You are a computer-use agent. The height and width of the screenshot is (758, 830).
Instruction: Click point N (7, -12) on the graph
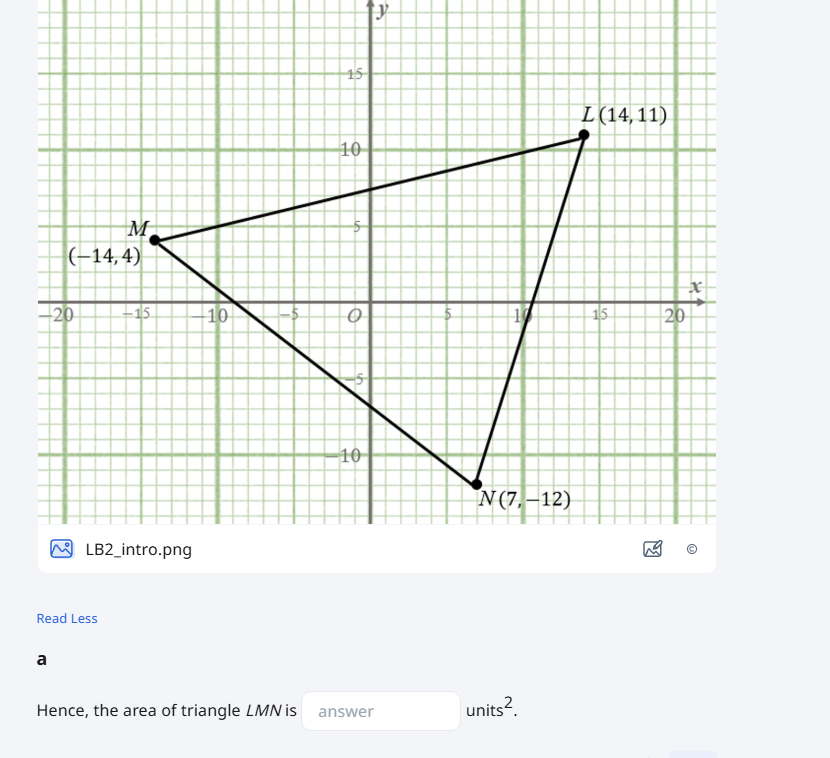tap(477, 484)
